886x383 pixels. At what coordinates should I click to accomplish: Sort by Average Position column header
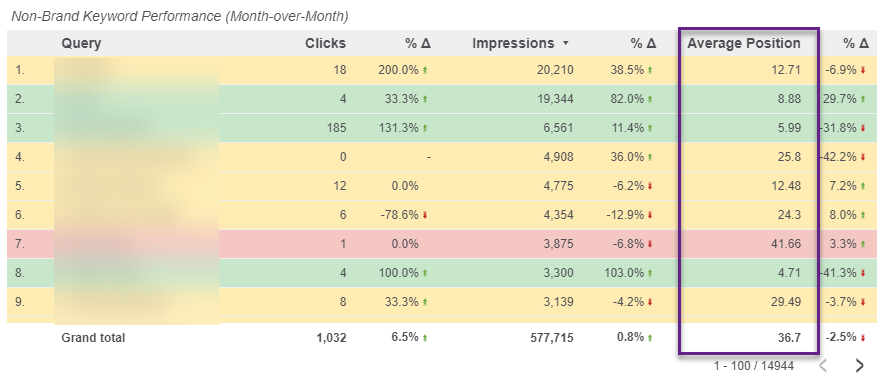[x=744, y=43]
